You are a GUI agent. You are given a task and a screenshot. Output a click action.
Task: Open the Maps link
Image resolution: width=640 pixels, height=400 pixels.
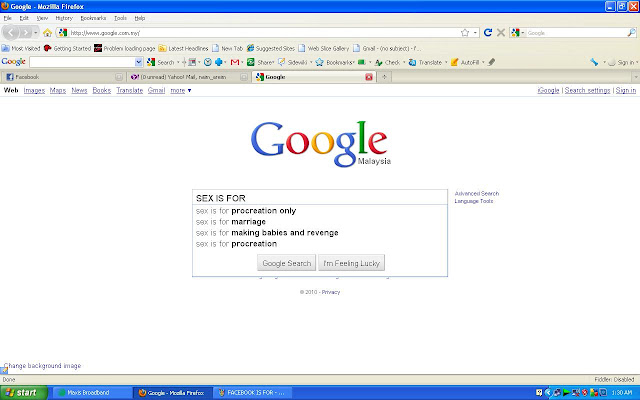58,90
